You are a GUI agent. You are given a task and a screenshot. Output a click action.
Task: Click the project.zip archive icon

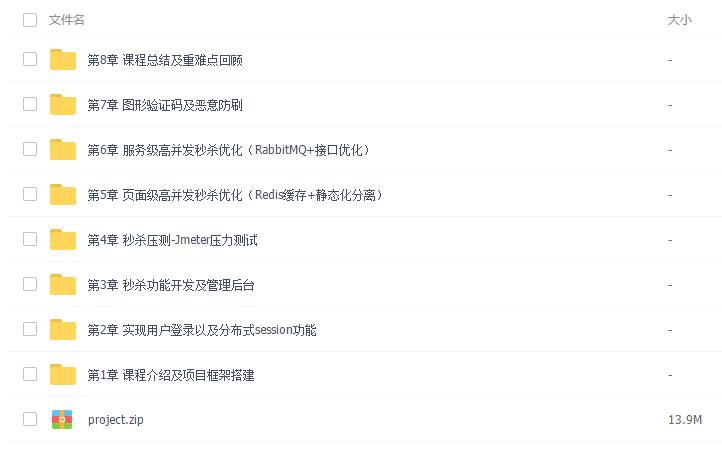click(63, 420)
